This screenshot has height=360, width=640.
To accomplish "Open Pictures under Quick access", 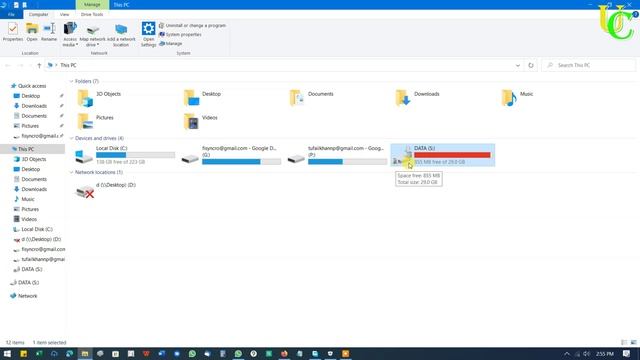I will pos(30,126).
